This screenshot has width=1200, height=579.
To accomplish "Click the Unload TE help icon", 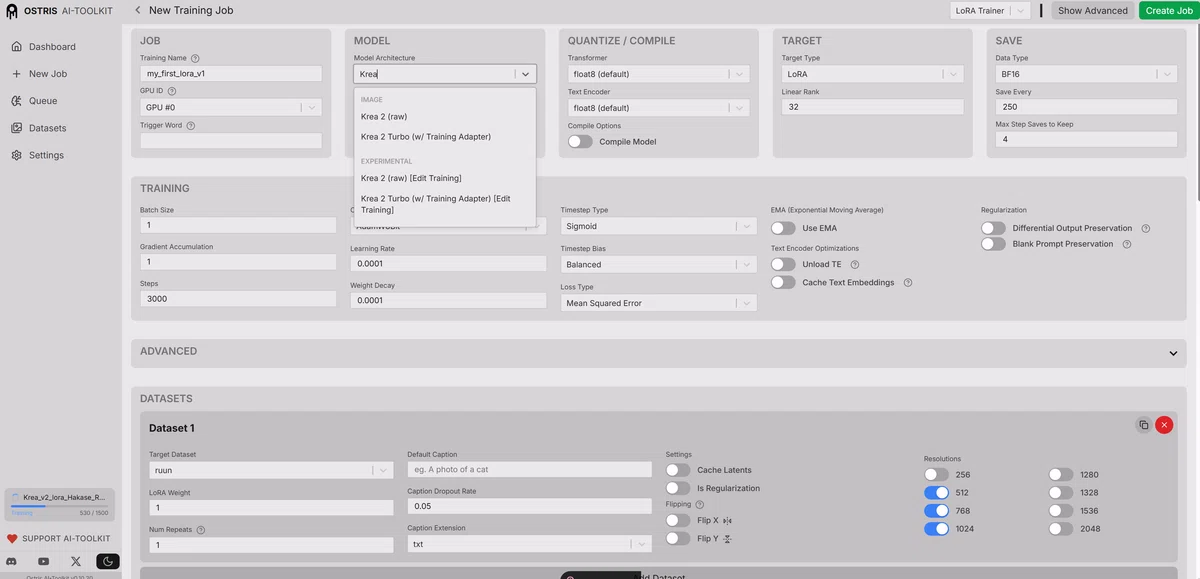I will coord(855,264).
